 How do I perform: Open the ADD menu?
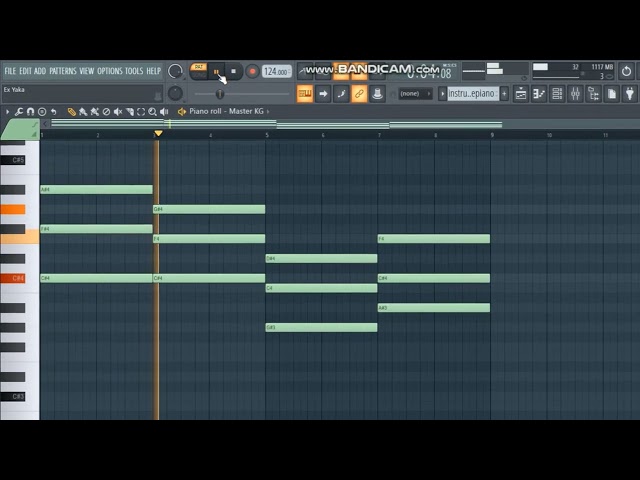click(40, 71)
